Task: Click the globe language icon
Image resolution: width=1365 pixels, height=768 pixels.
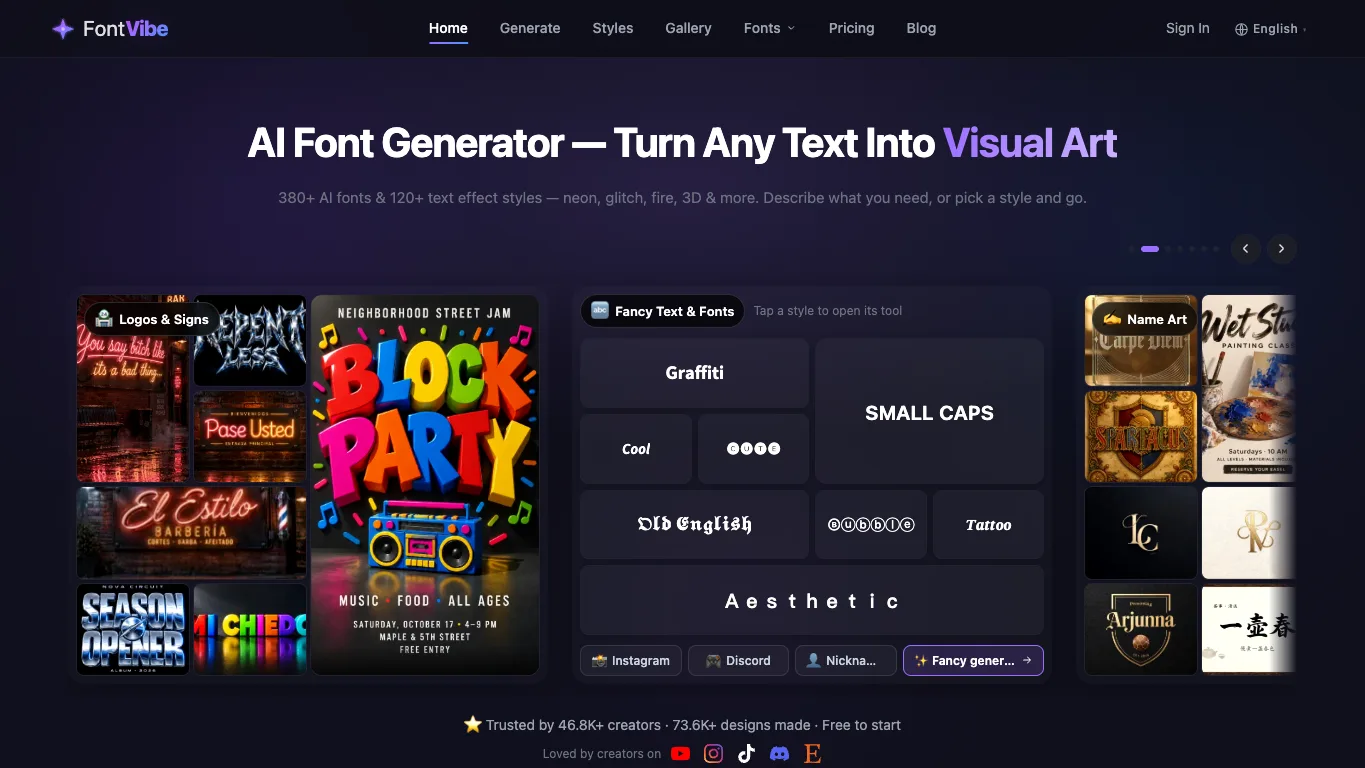Action: pyautogui.click(x=1241, y=29)
